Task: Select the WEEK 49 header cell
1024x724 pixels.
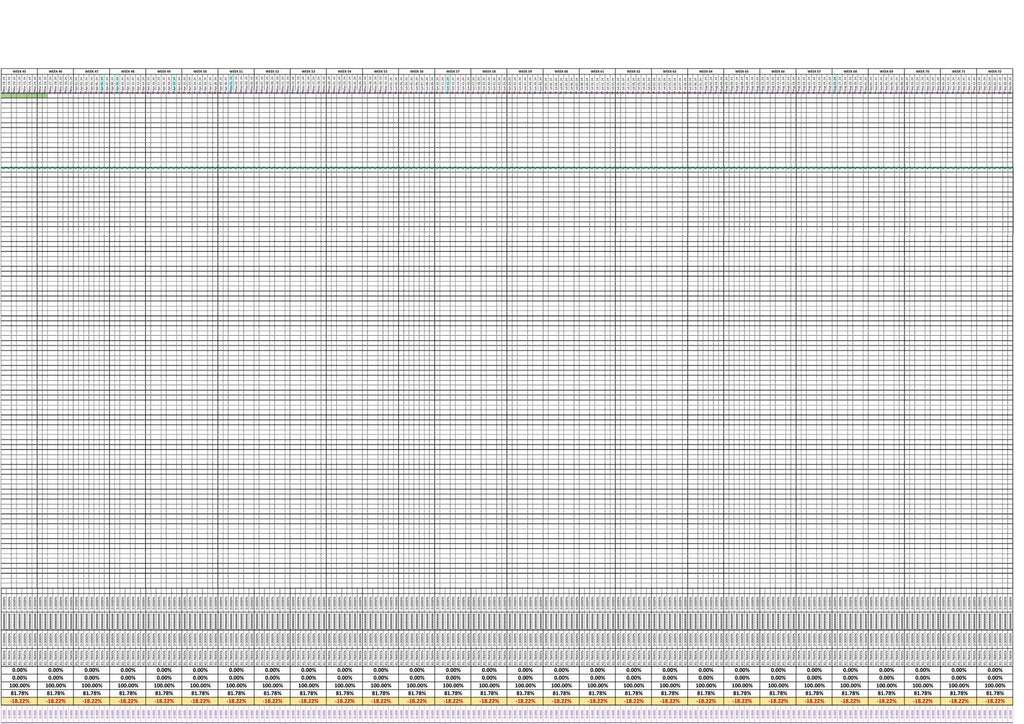Action: coord(164,71)
